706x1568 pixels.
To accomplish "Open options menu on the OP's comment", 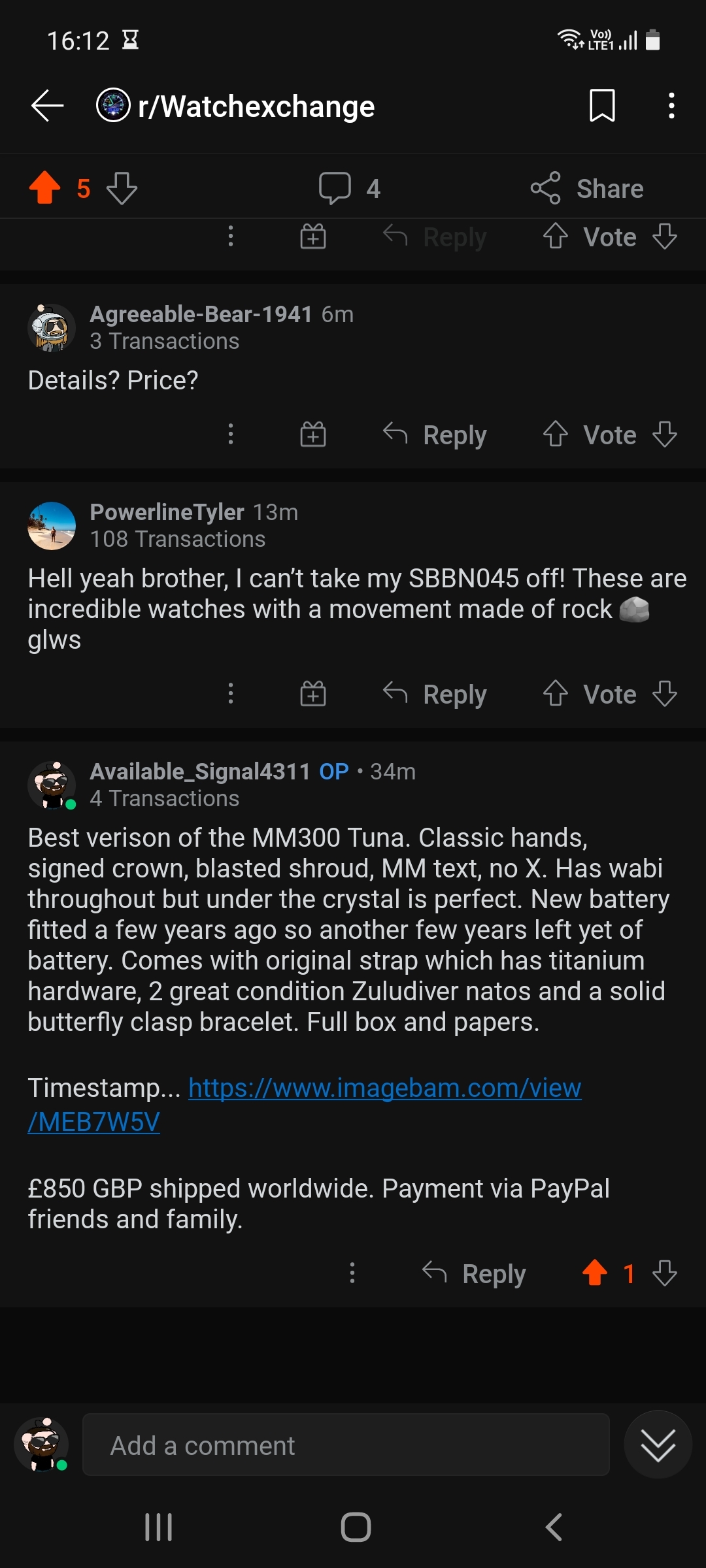I will tap(352, 1273).
